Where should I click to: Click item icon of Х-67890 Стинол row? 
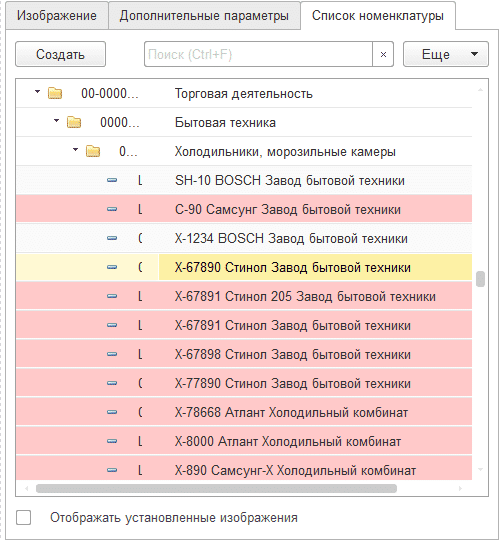click(x=112, y=267)
